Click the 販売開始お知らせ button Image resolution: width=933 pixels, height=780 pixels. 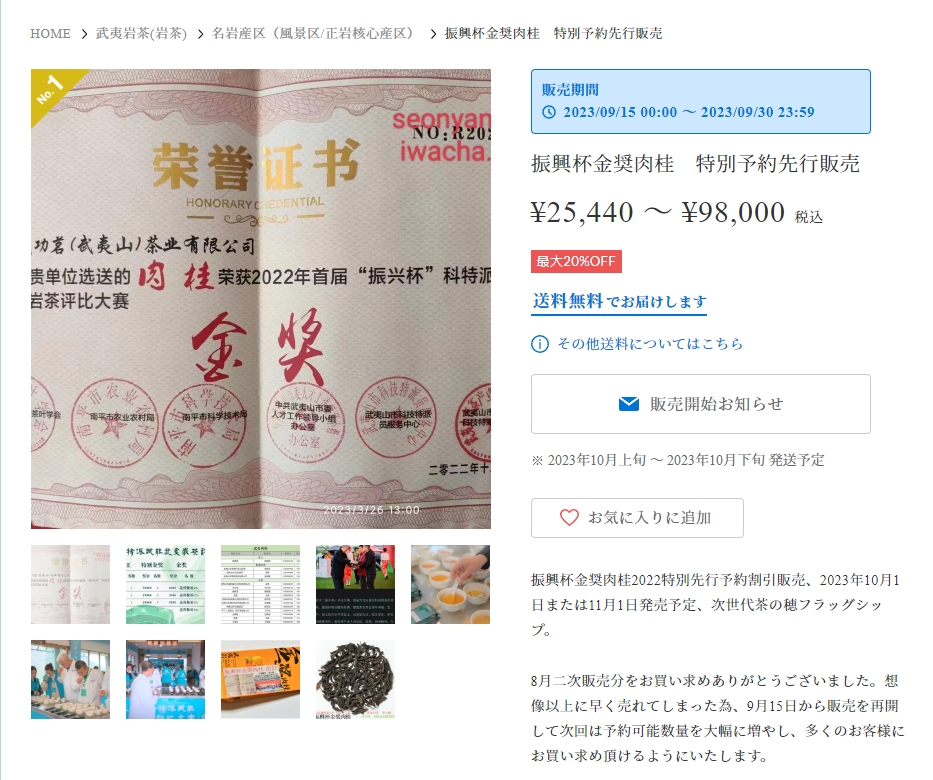click(700, 404)
